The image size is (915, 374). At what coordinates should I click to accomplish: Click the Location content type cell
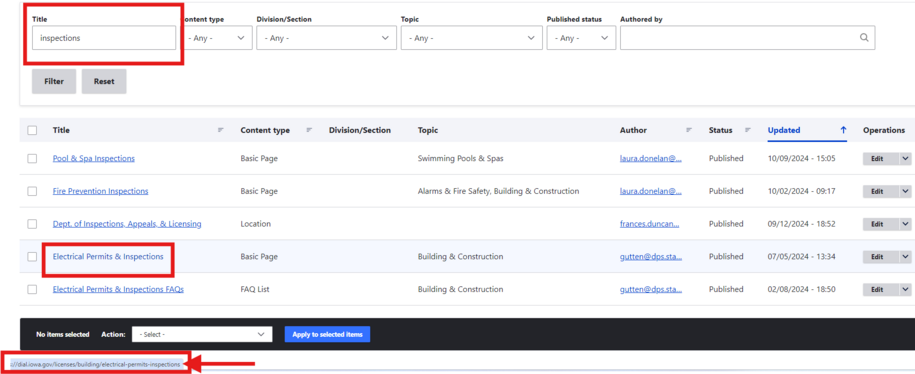tap(256, 224)
